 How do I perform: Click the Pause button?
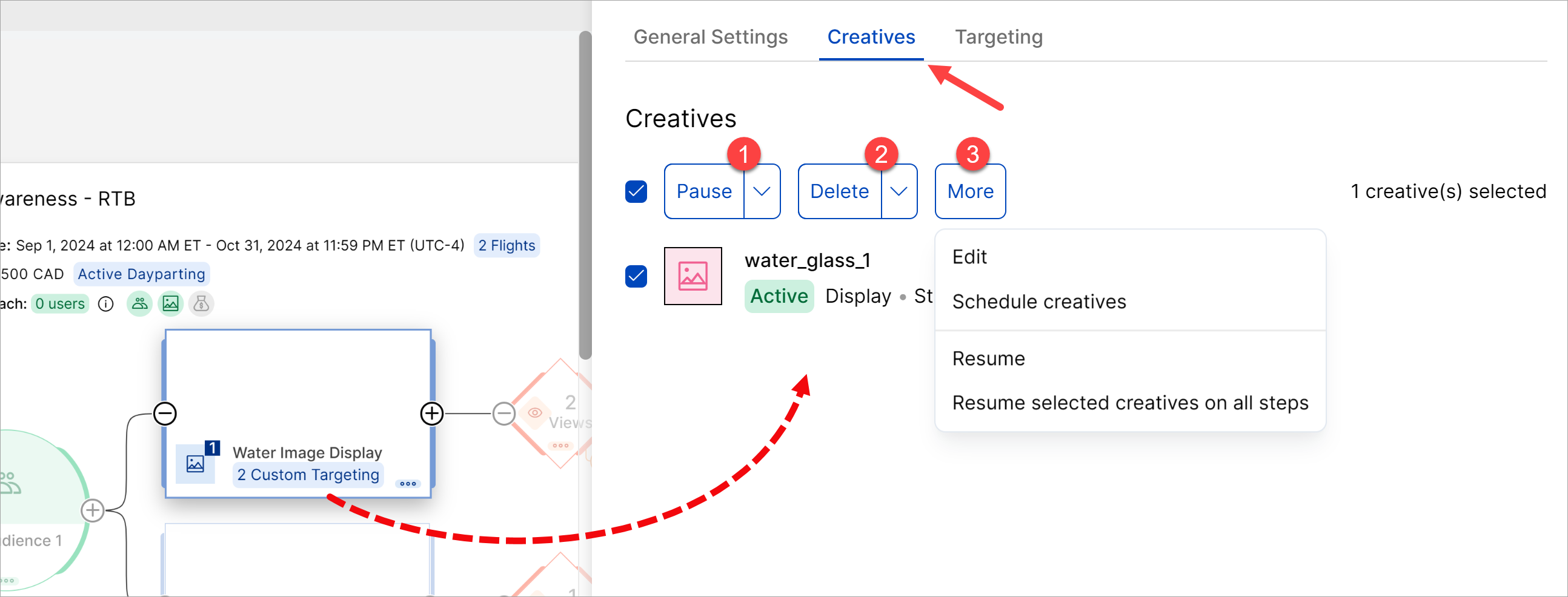(704, 192)
